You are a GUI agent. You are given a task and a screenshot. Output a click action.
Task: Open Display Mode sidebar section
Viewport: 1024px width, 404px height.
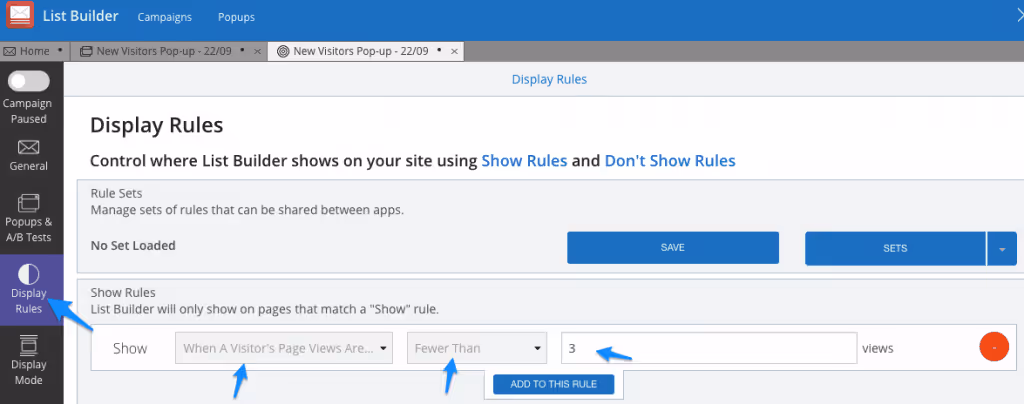(29, 360)
